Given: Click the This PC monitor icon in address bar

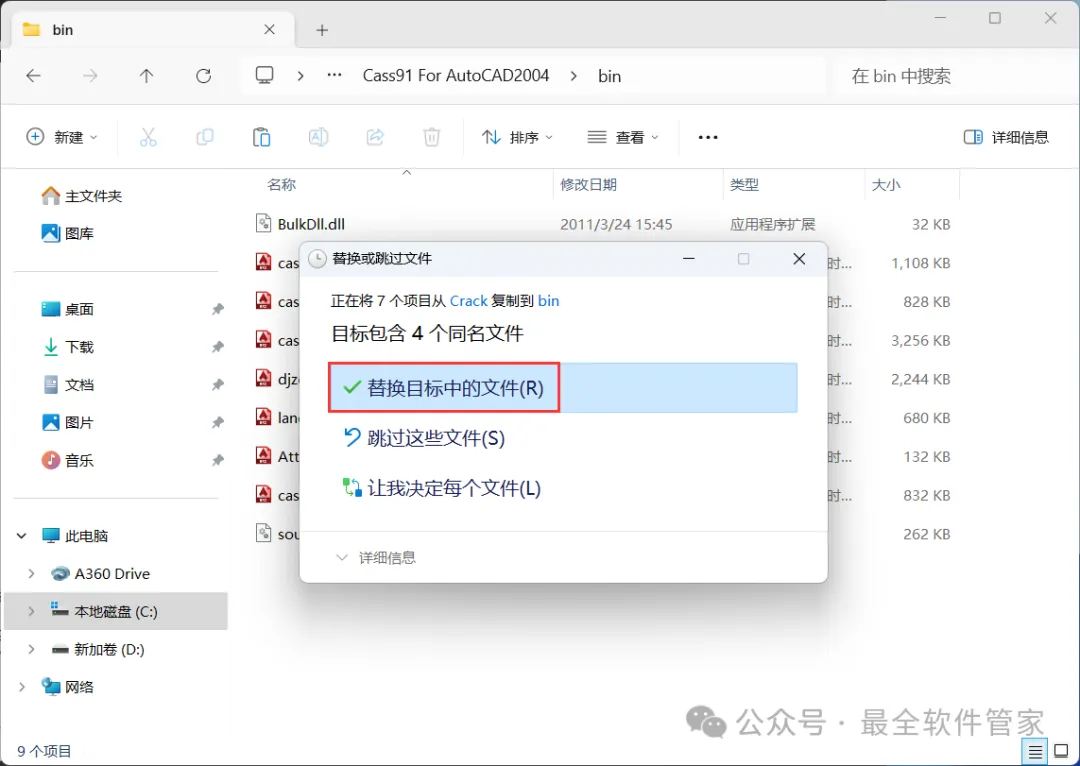Looking at the screenshot, I should 264,75.
